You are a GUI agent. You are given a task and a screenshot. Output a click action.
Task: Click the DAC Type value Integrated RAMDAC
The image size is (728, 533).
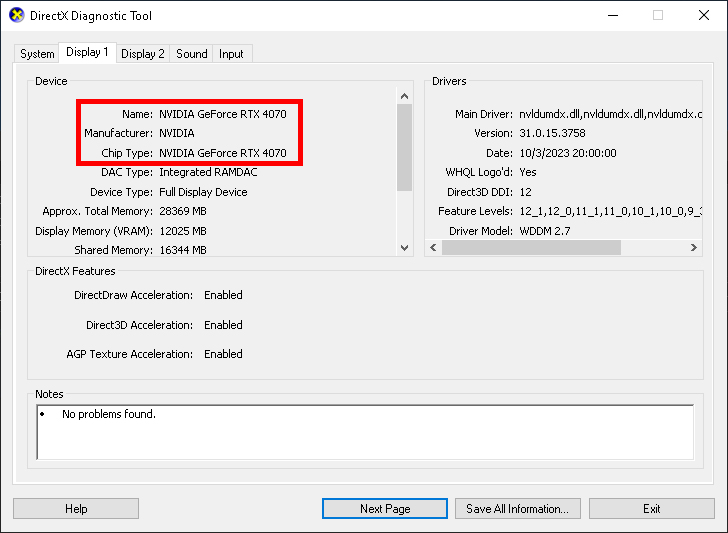208,172
